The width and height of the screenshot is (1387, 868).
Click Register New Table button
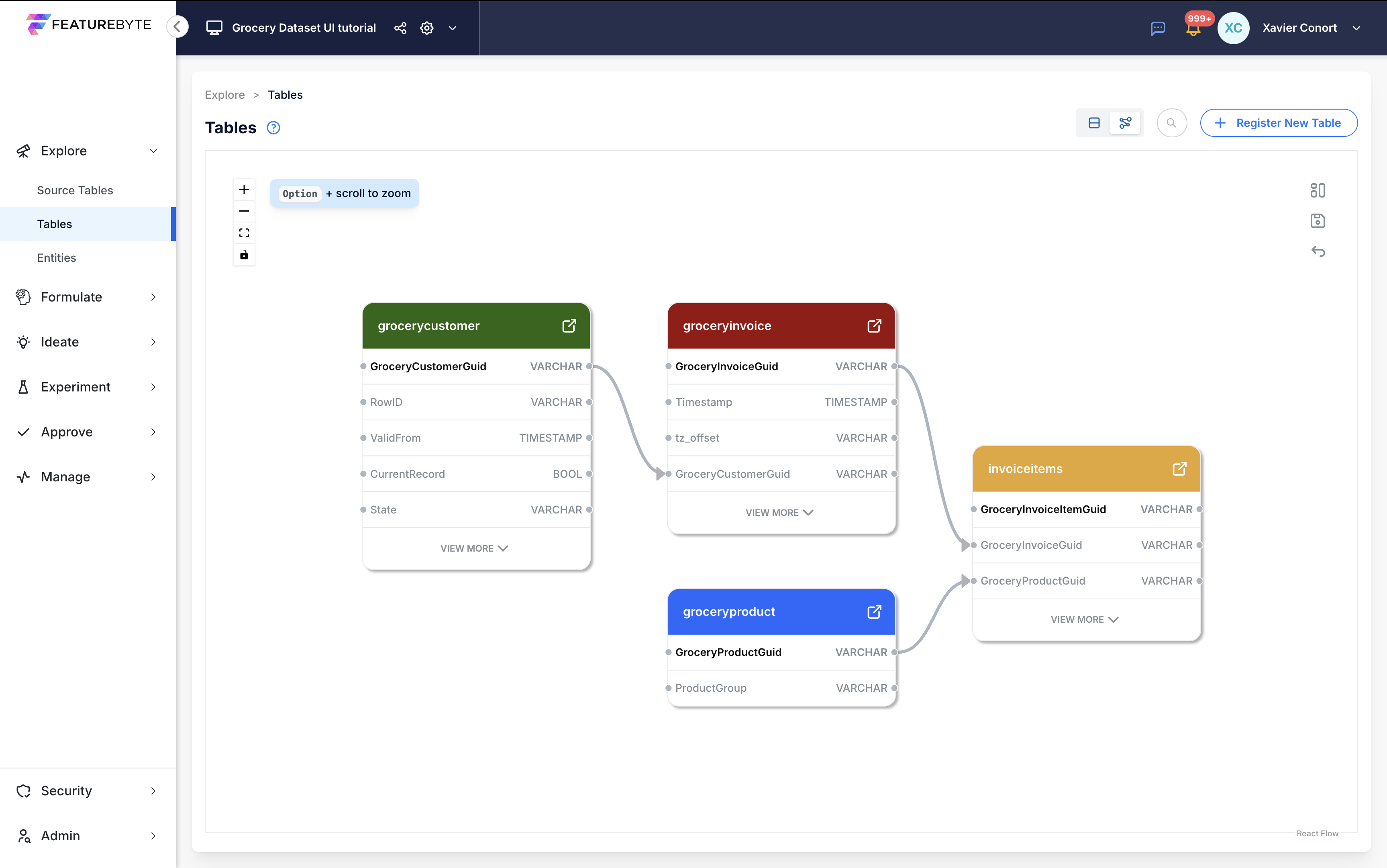click(1279, 123)
